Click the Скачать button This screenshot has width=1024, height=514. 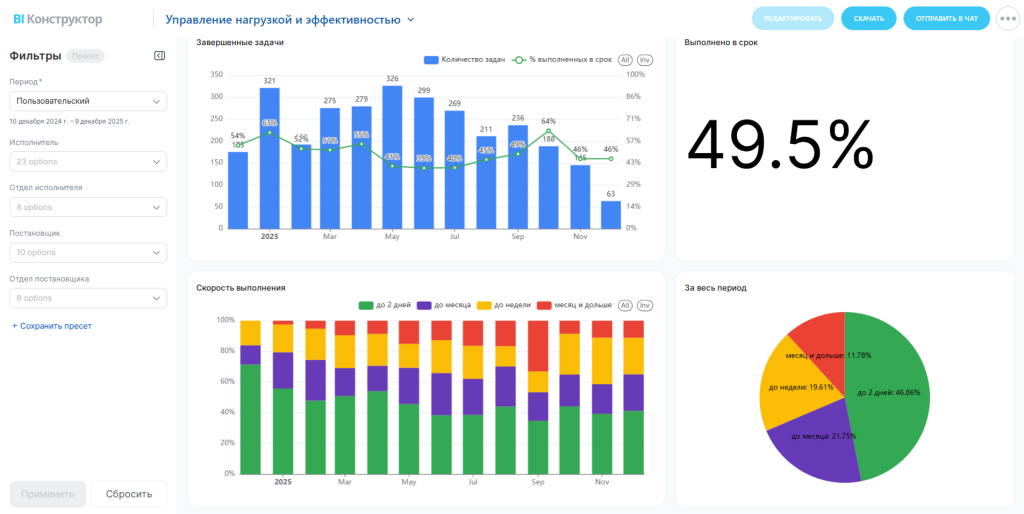pyautogui.click(x=869, y=19)
